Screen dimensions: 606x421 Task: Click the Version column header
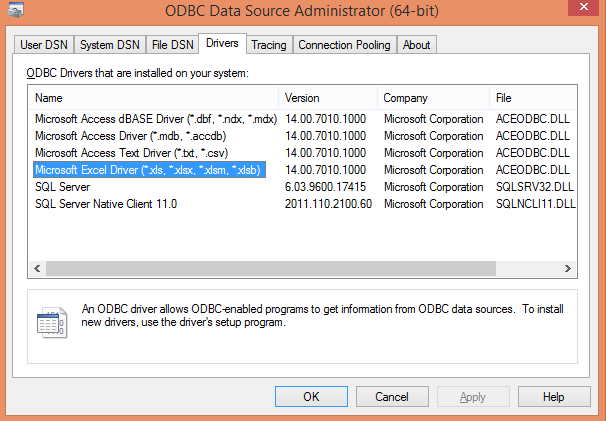click(x=328, y=98)
